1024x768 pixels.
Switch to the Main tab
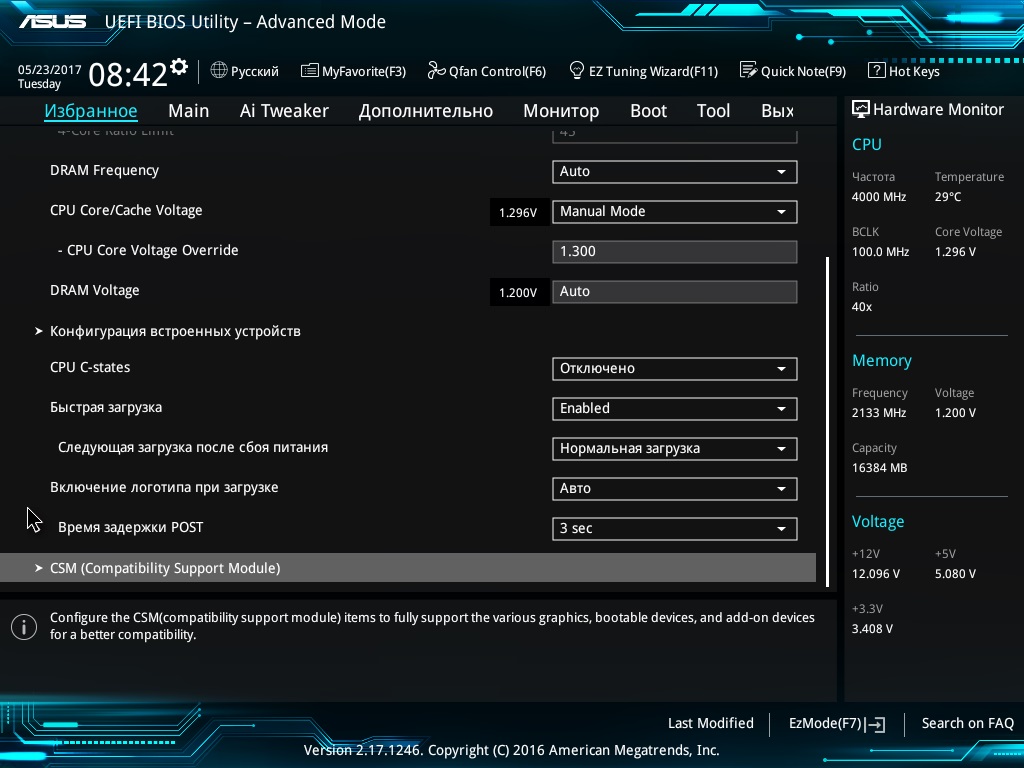click(189, 111)
